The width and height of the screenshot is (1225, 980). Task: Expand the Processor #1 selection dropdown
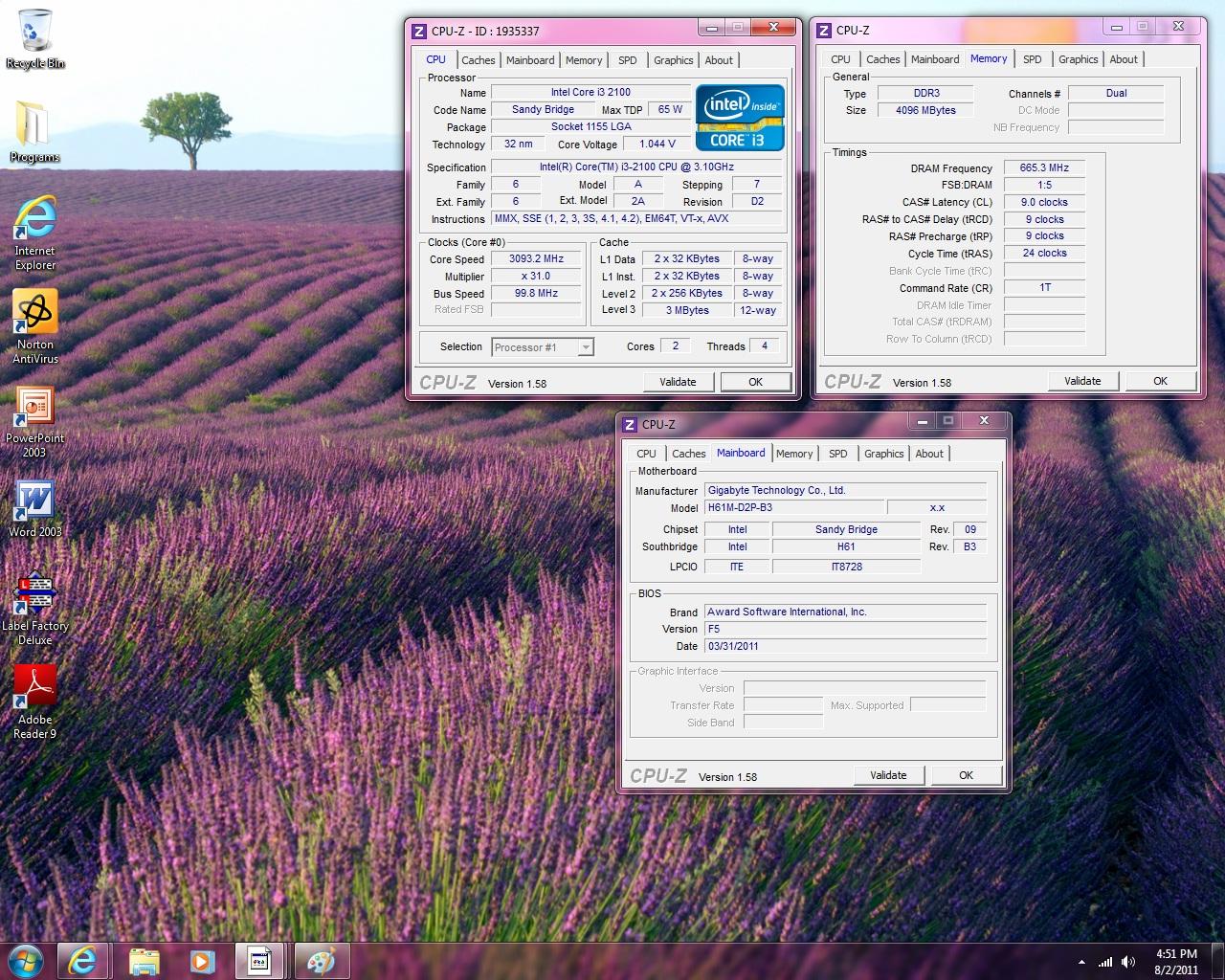pyautogui.click(x=586, y=347)
